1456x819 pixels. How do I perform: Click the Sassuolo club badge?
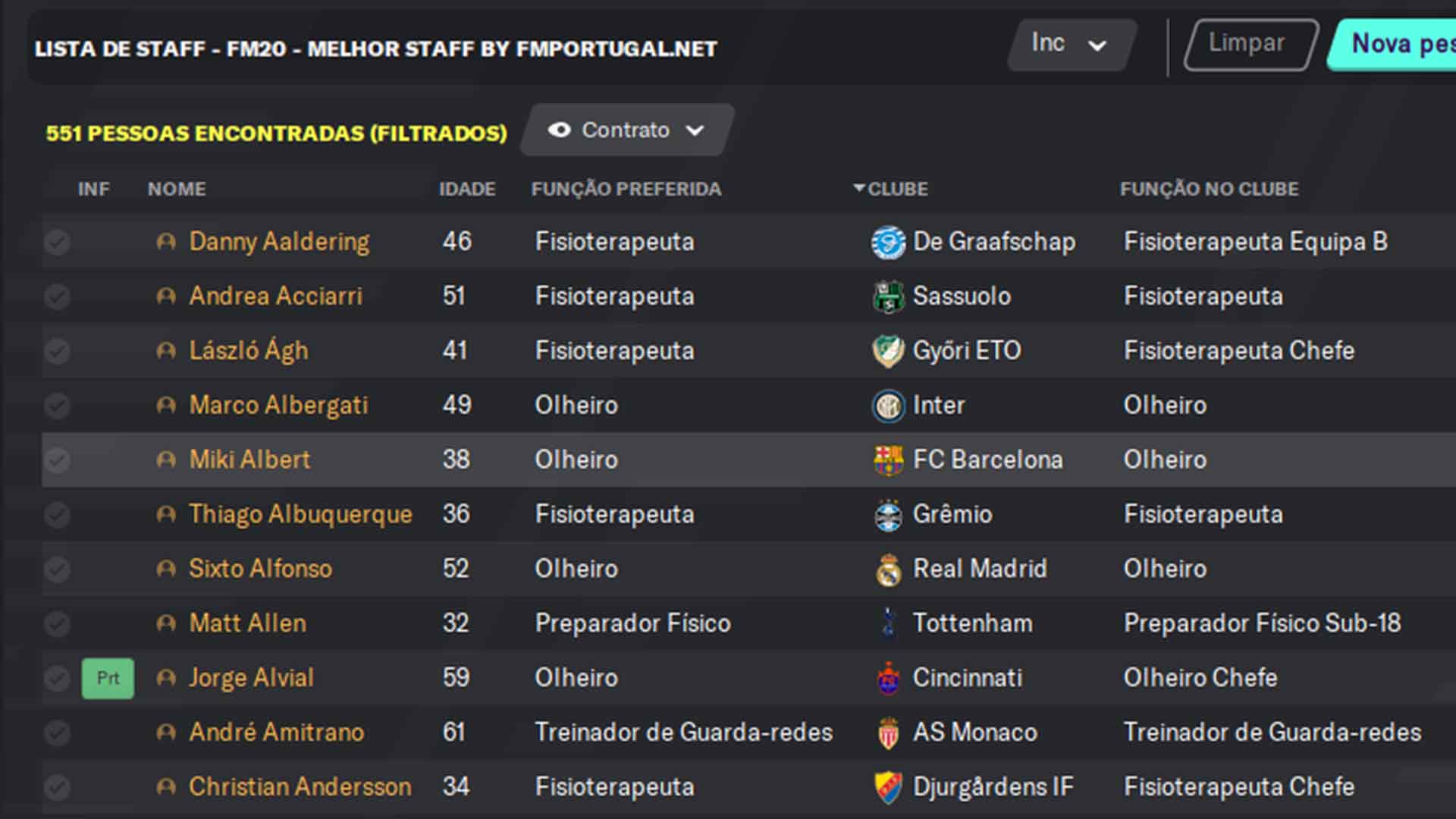pyautogui.click(x=888, y=296)
